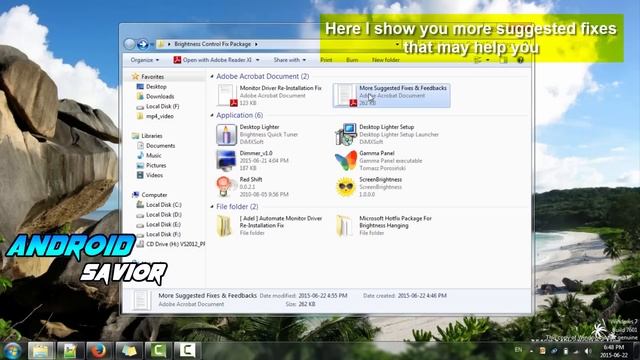
Task: Open the Explorer help question mark
Action: 520,60
